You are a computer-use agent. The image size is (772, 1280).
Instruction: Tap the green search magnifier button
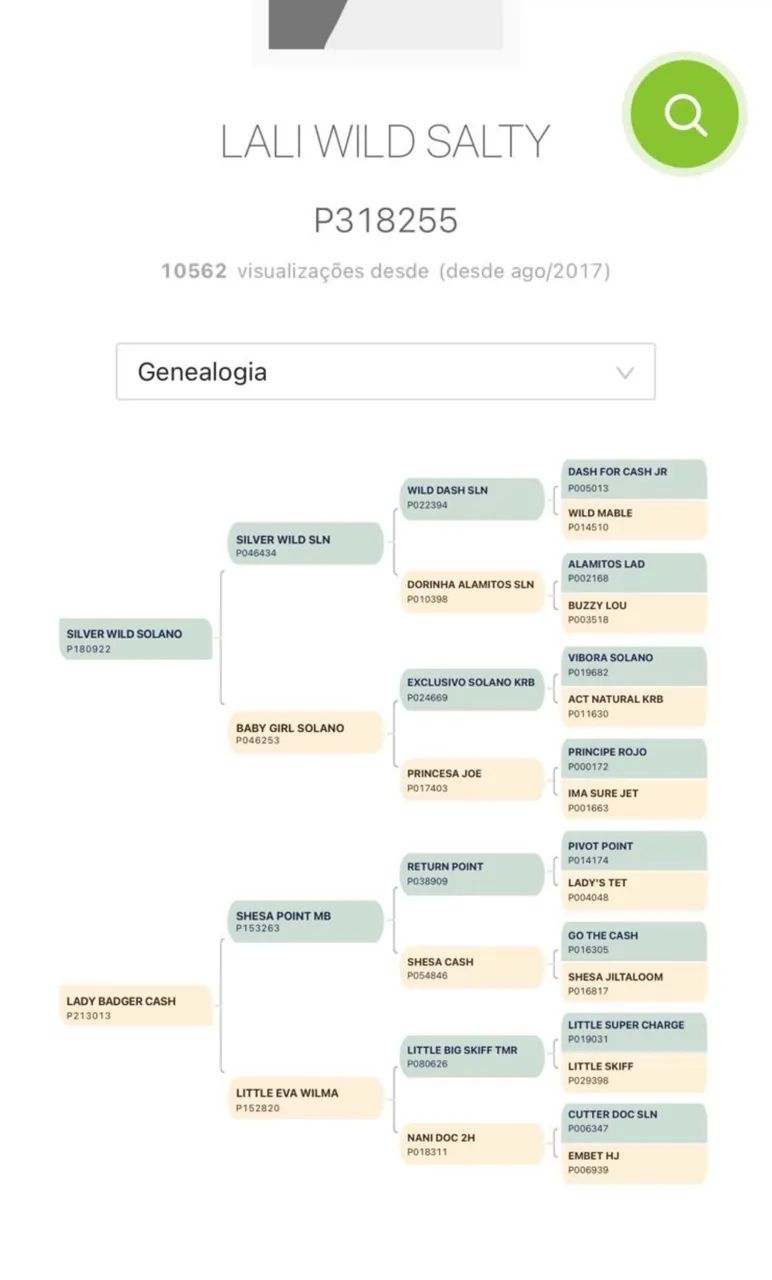685,114
